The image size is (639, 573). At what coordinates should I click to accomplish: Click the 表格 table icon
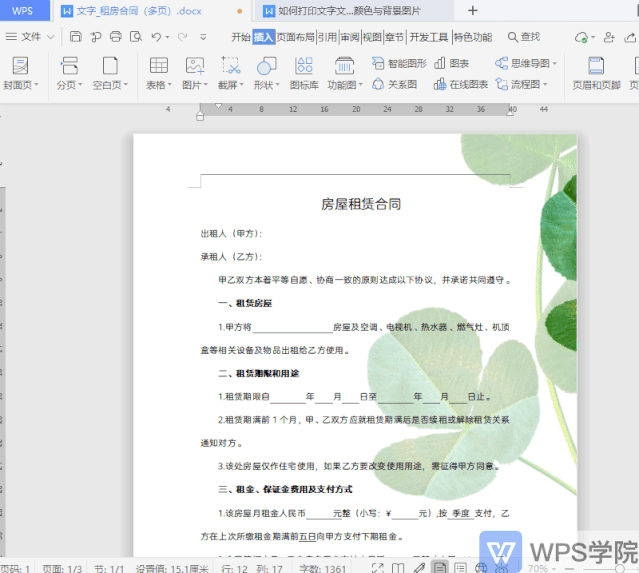pos(159,66)
